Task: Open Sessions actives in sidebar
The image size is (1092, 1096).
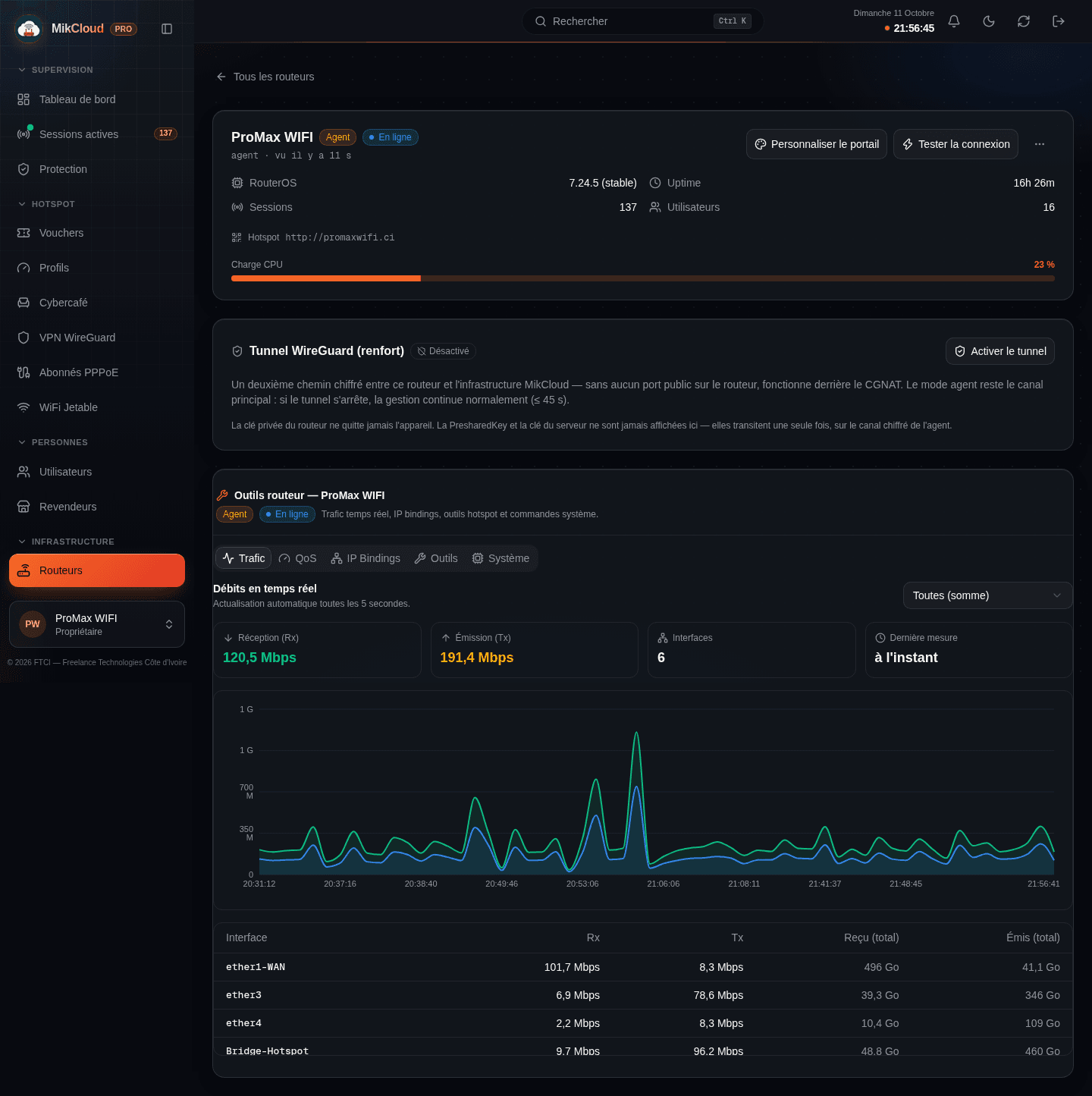Action: (97, 134)
